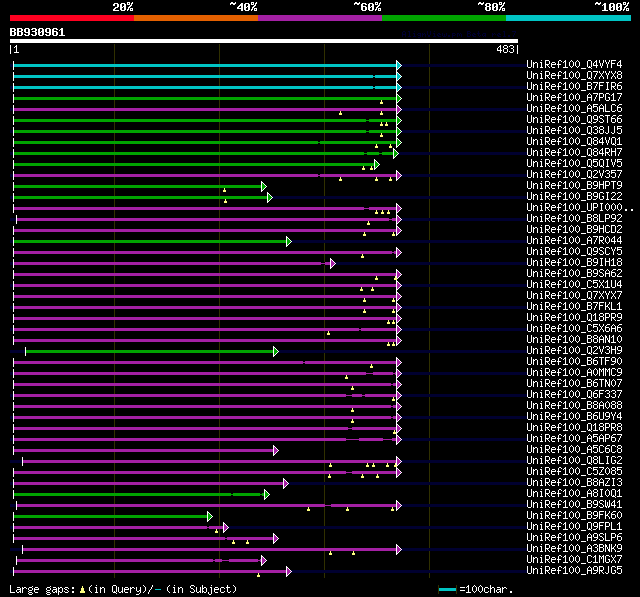Click the arrowhead ending the A8I0Q1 alignment
Image resolution: width=640 pixels, height=597 pixels.
pyautogui.click(x=267, y=495)
